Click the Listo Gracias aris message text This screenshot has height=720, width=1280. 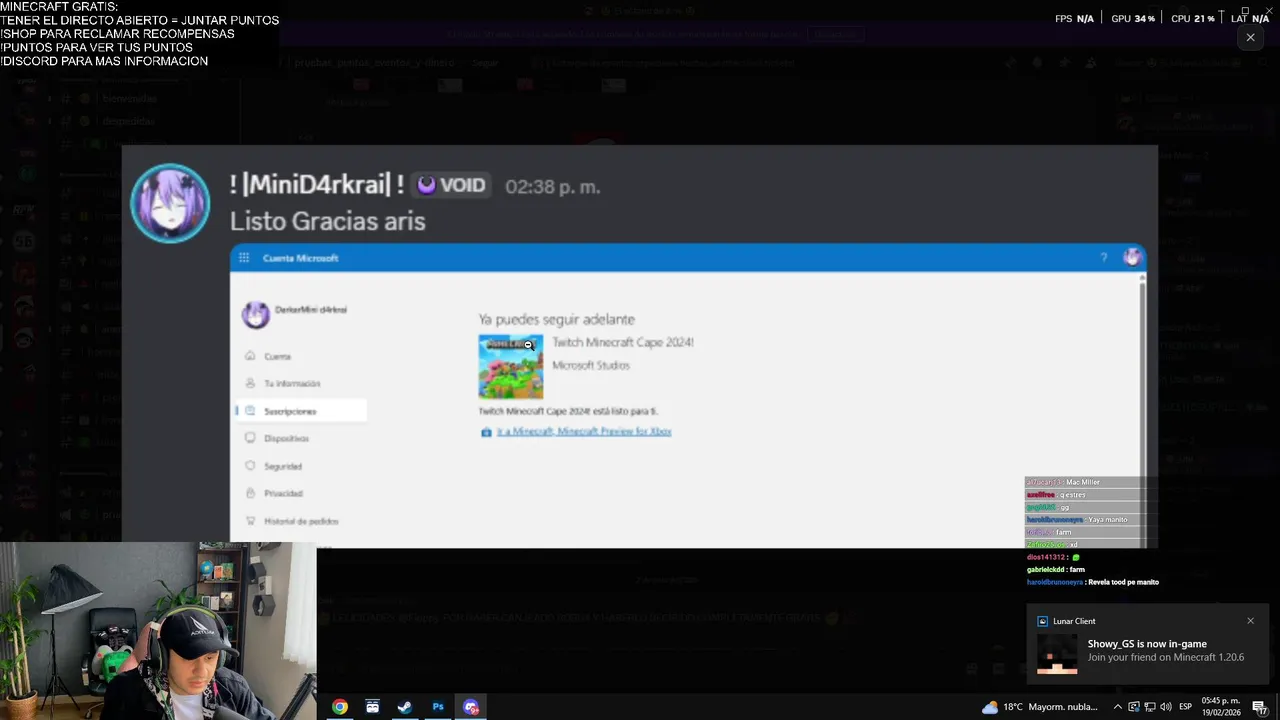click(327, 221)
